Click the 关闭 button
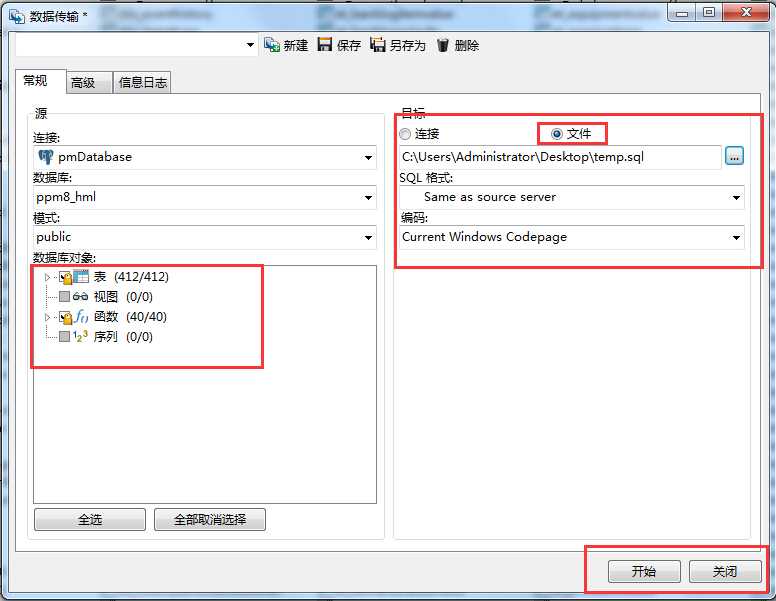Image resolution: width=776 pixels, height=601 pixels. [725, 571]
